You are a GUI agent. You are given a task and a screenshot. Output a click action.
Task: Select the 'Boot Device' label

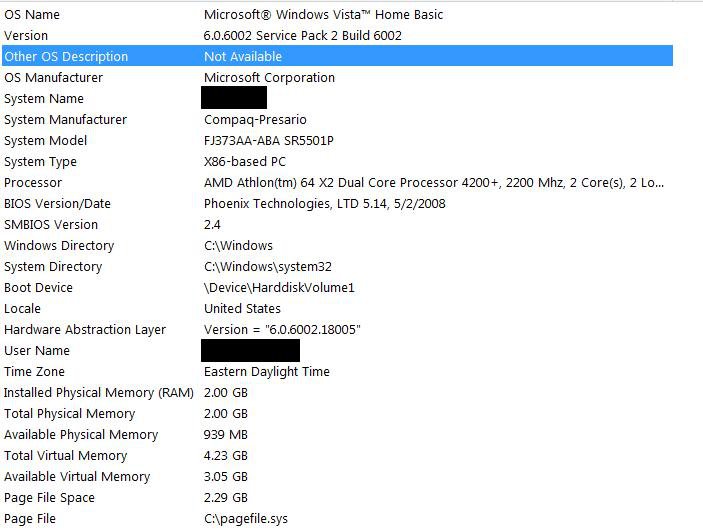38,287
